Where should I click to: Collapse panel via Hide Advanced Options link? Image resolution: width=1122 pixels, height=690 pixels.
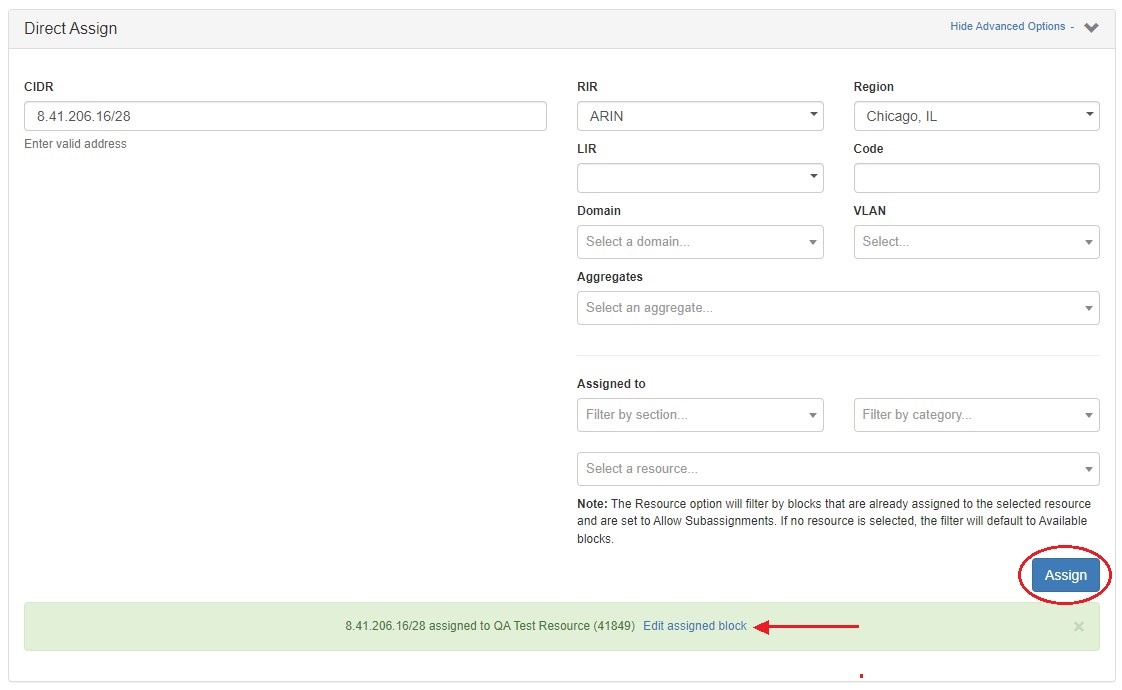[1007, 27]
